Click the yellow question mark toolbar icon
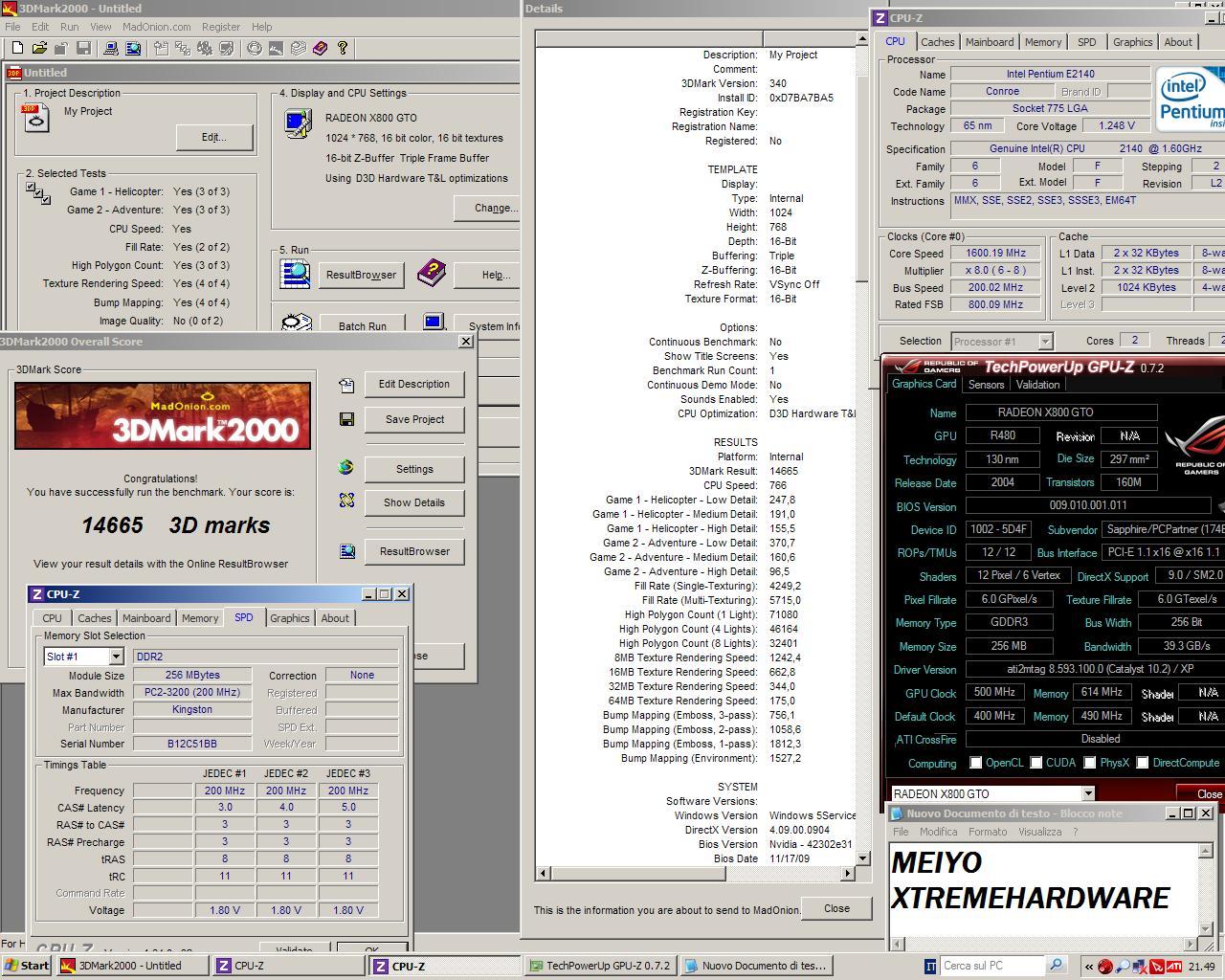 click(343, 48)
